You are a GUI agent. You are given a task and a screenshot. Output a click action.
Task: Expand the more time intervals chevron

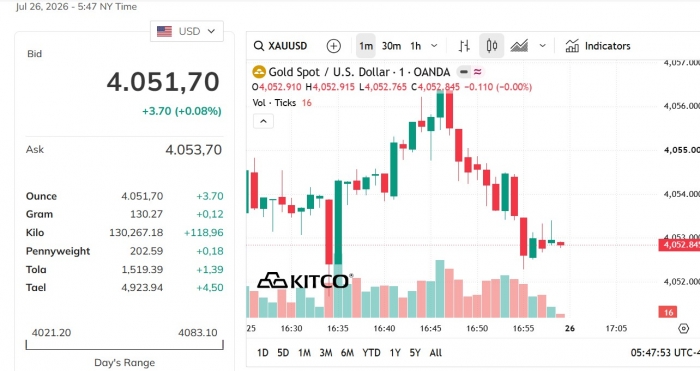[x=434, y=46]
